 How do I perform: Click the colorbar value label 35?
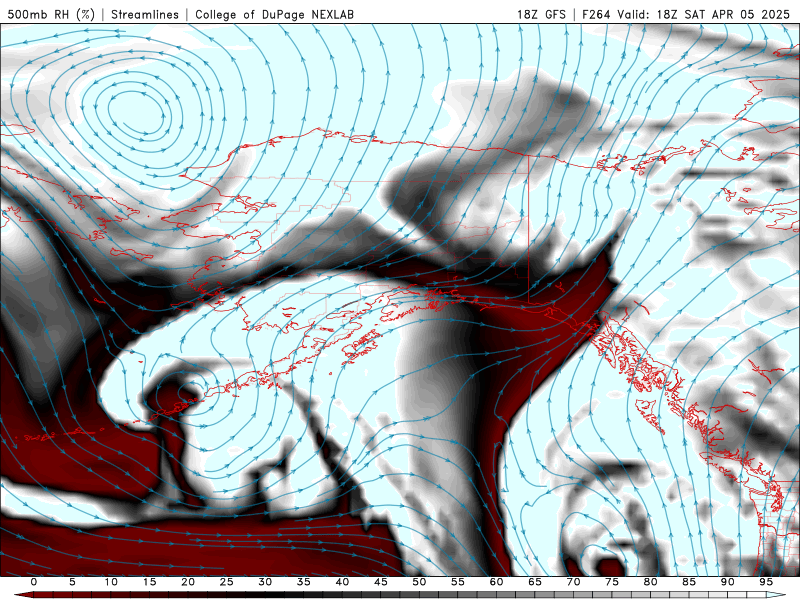(304, 582)
